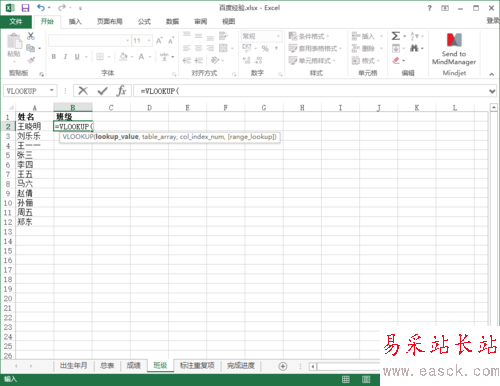Click the Clear eraser icon
The height and width of the screenshot is (386, 500).
(396, 60)
